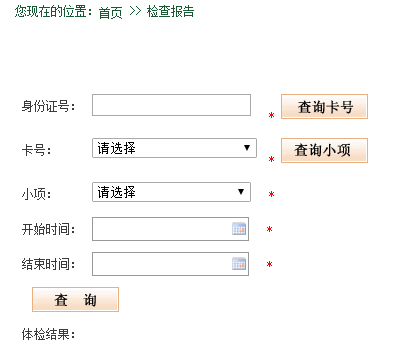Screen dimensions: 416x362
Task: Select the 检查报告 breadcrumb item
Action: [170, 12]
